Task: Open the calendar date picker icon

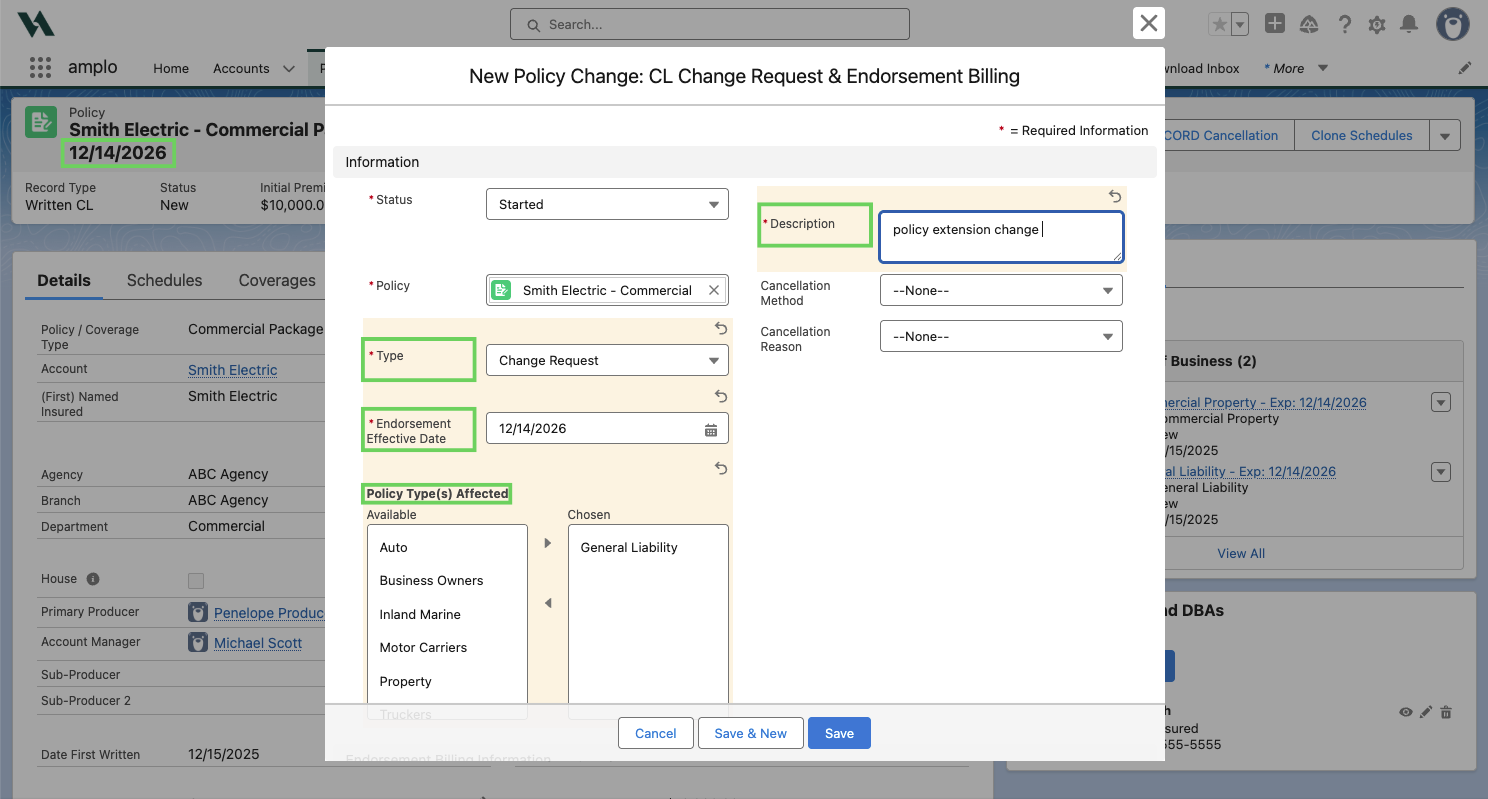Action: [711, 429]
